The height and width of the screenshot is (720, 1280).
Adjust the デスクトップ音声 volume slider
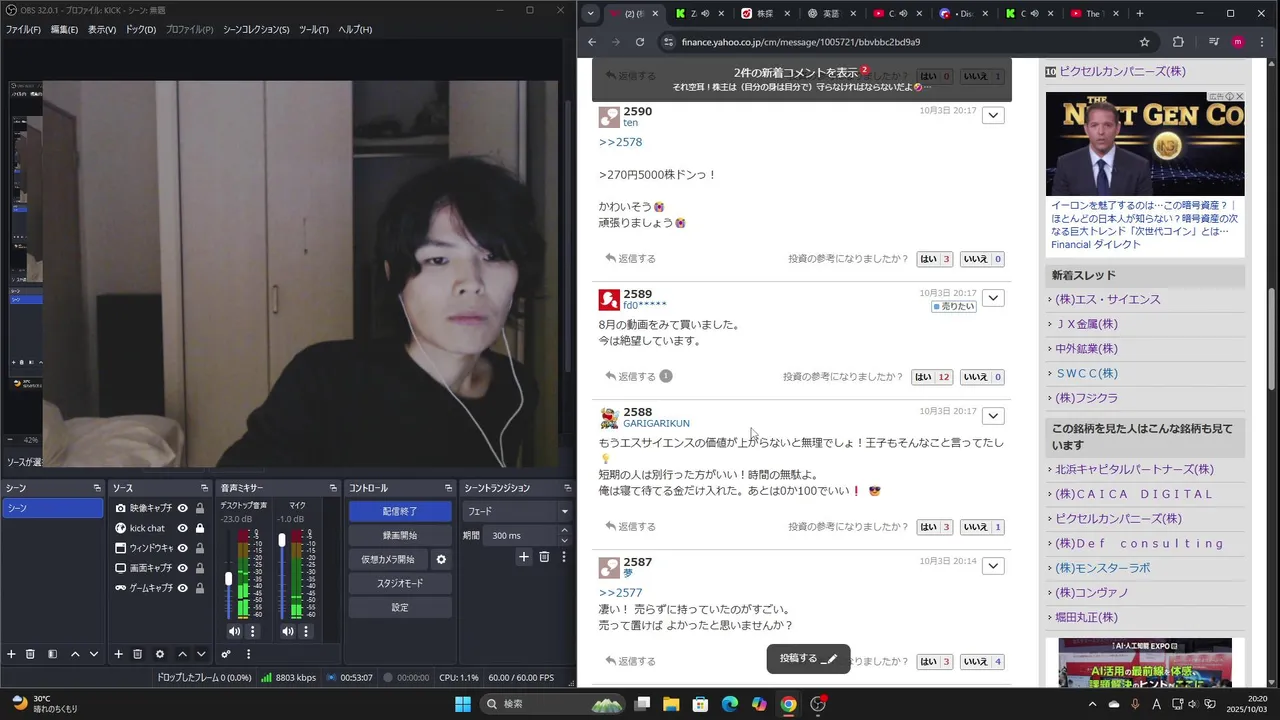229,578
